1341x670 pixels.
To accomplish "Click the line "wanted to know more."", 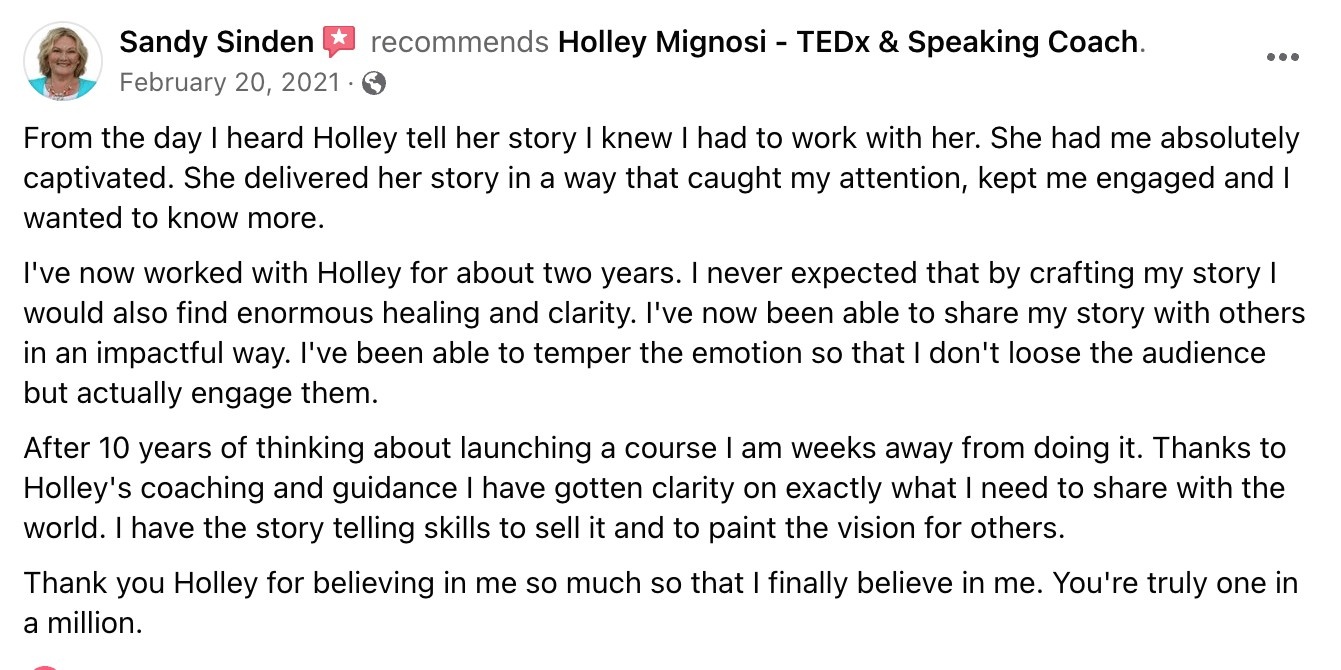I will pos(174,218).
